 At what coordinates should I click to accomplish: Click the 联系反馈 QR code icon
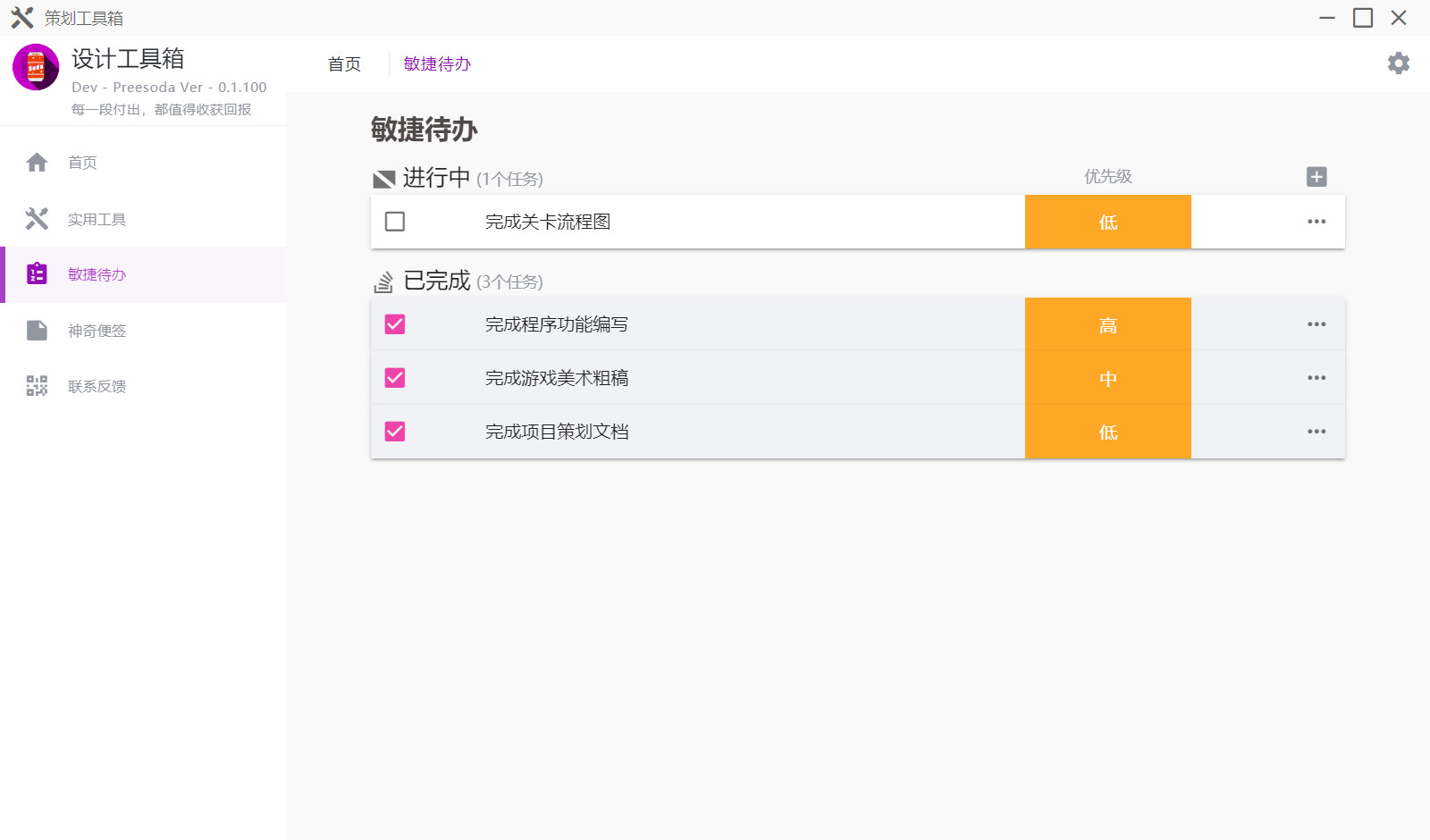(37, 385)
